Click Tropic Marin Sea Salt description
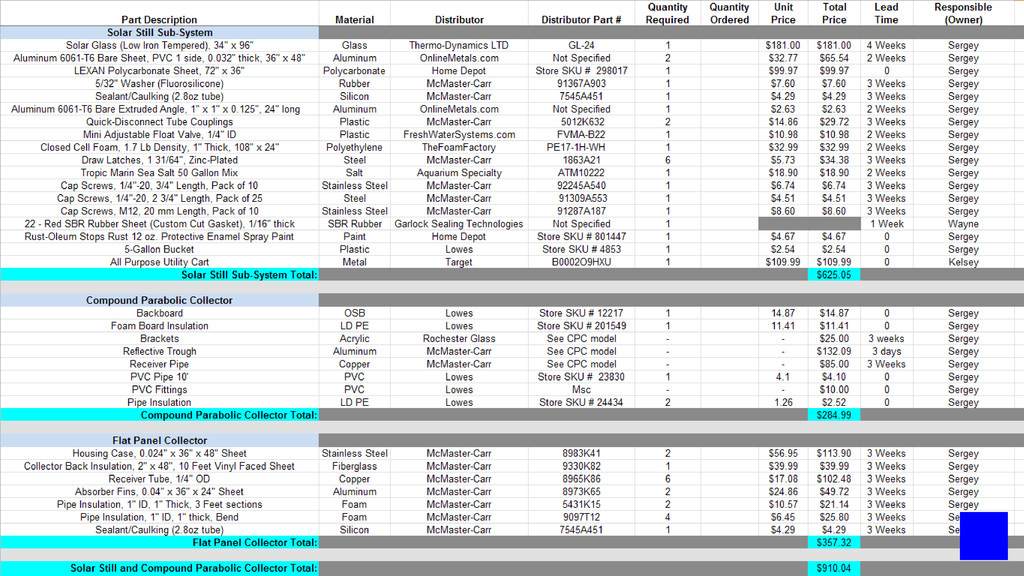 pos(159,173)
